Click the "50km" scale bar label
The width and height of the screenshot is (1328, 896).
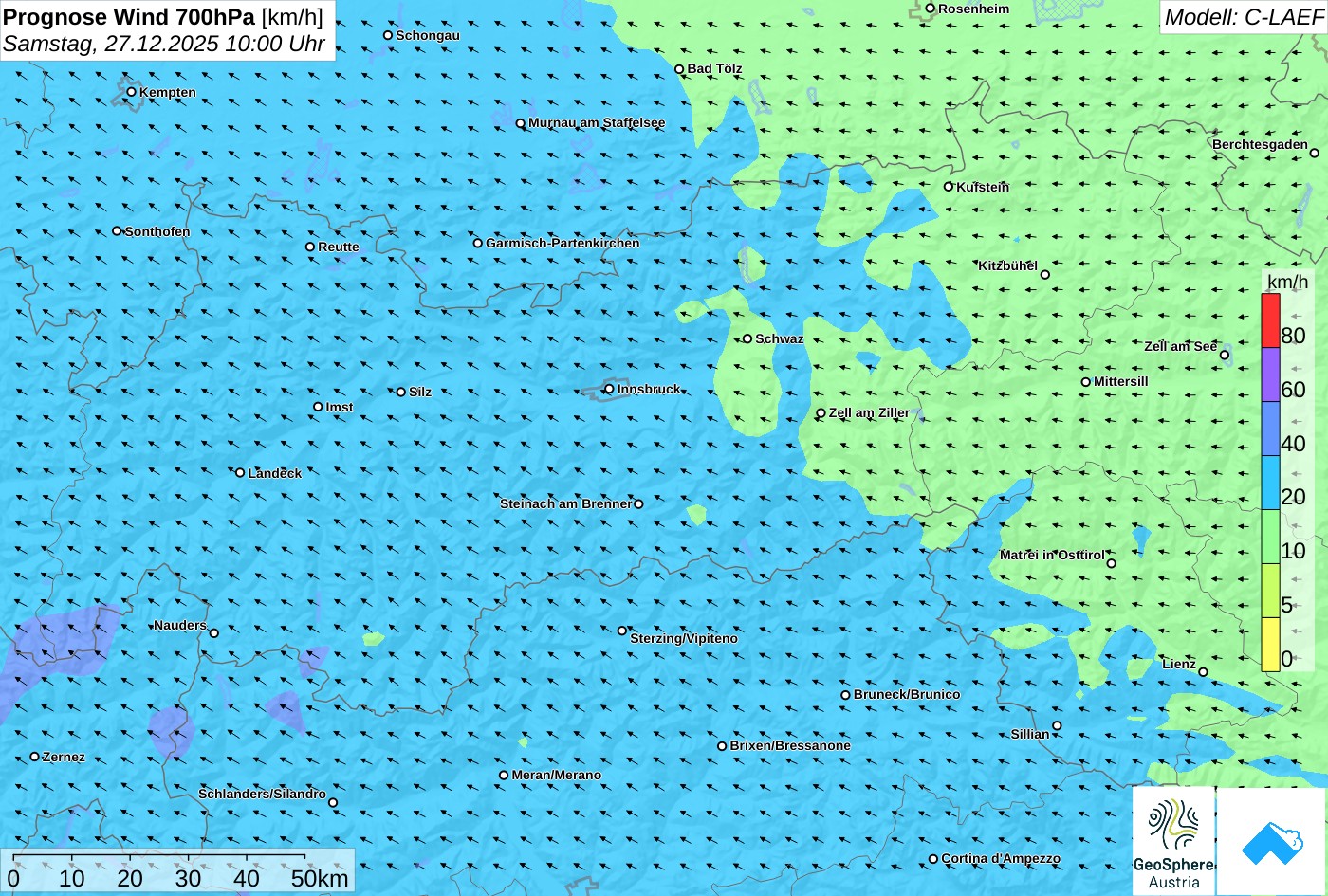(x=320, y=878)
